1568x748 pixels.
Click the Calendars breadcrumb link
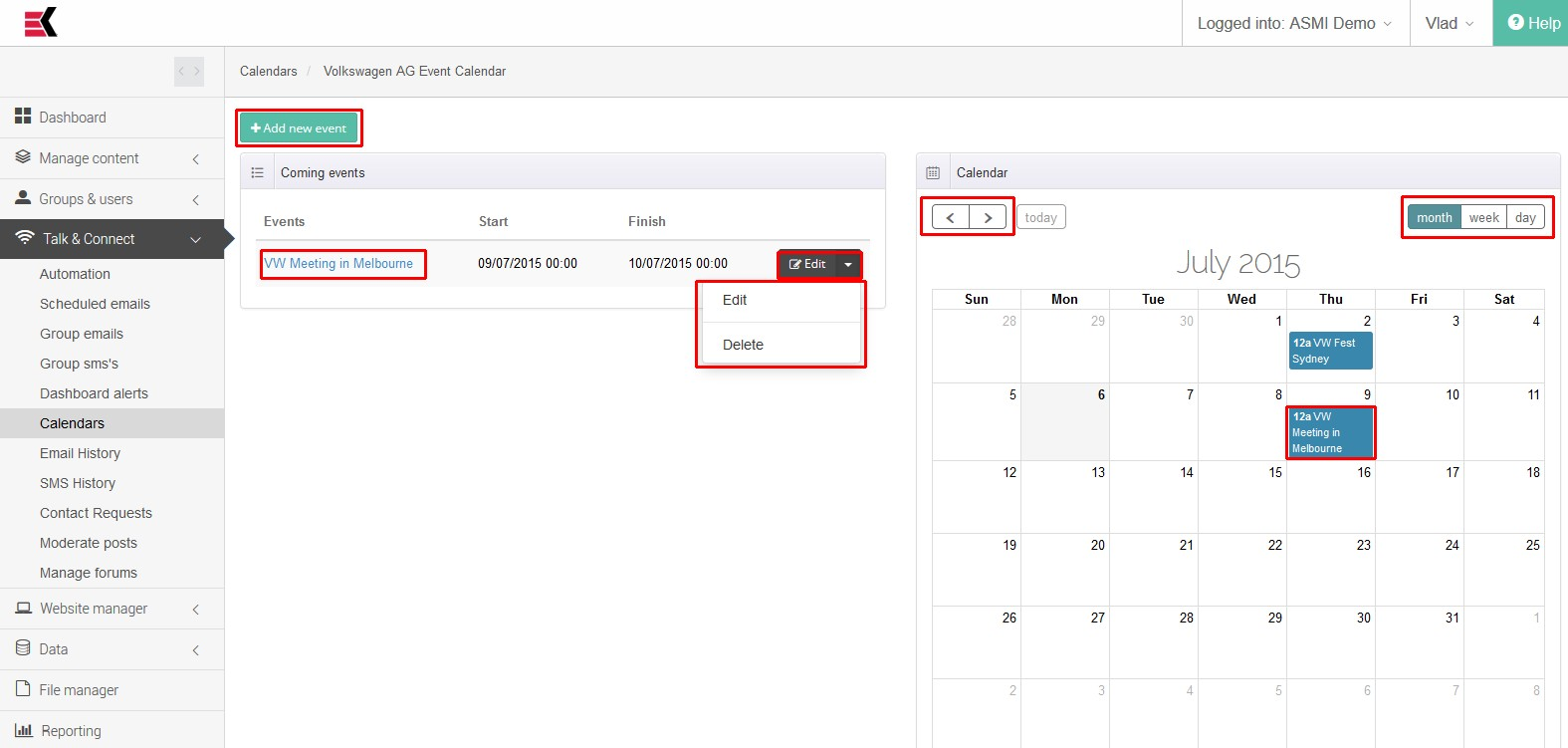click(269, 72)
